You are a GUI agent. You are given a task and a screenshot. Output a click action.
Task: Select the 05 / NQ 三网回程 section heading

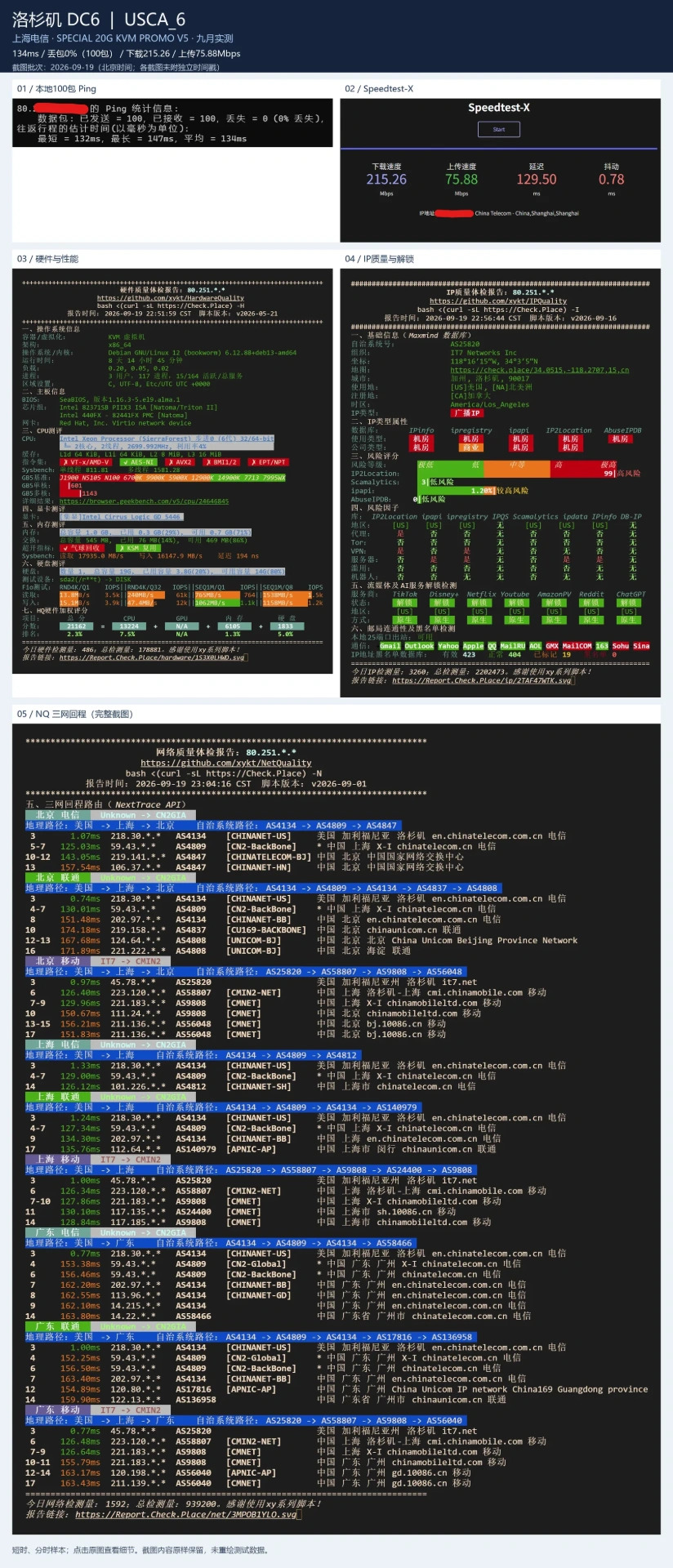[75, 714]
